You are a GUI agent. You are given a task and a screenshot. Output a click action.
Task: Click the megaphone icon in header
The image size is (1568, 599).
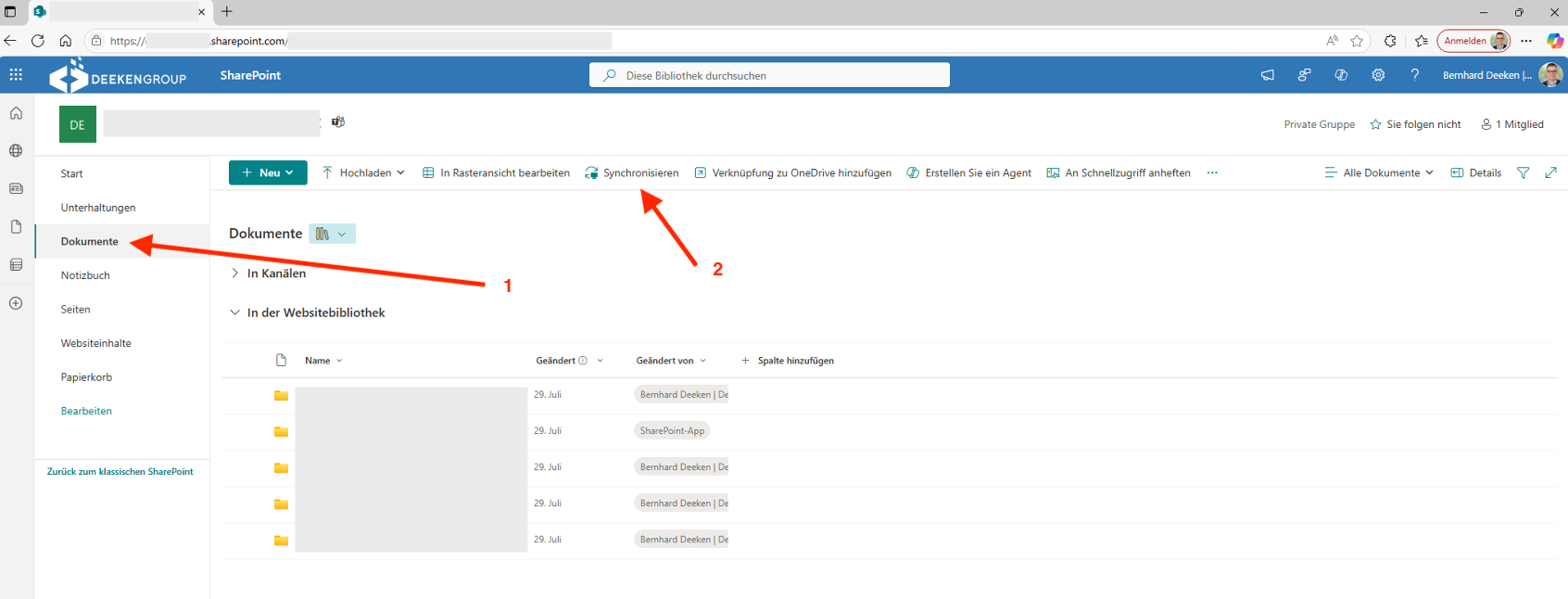tap(1267, 75)
